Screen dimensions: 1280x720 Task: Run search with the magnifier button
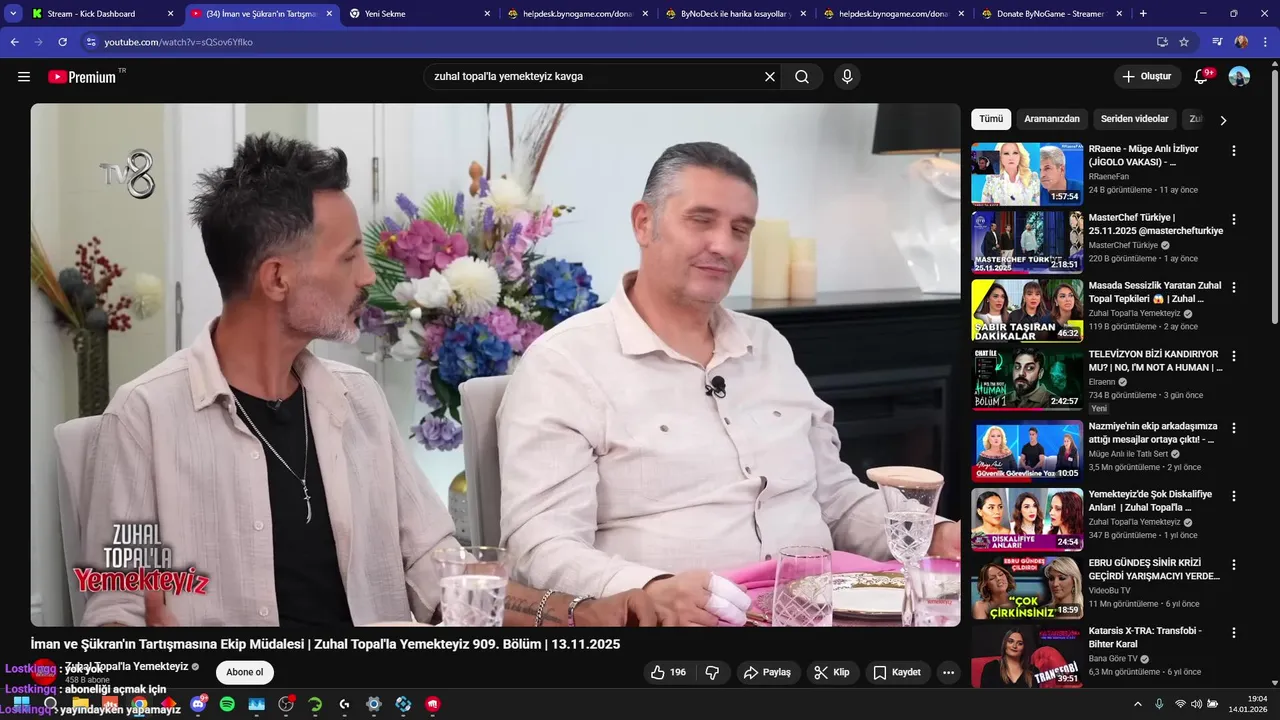(802, 77)
